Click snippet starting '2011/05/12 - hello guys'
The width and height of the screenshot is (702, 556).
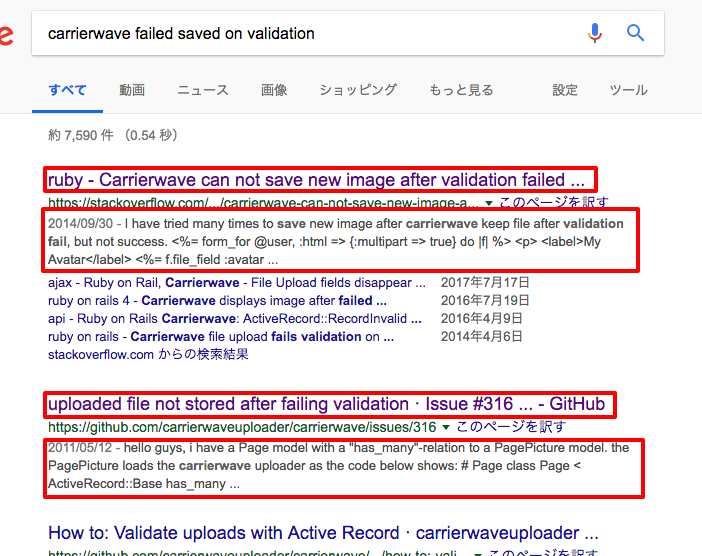pyautogui.click(x=338, y=466)
